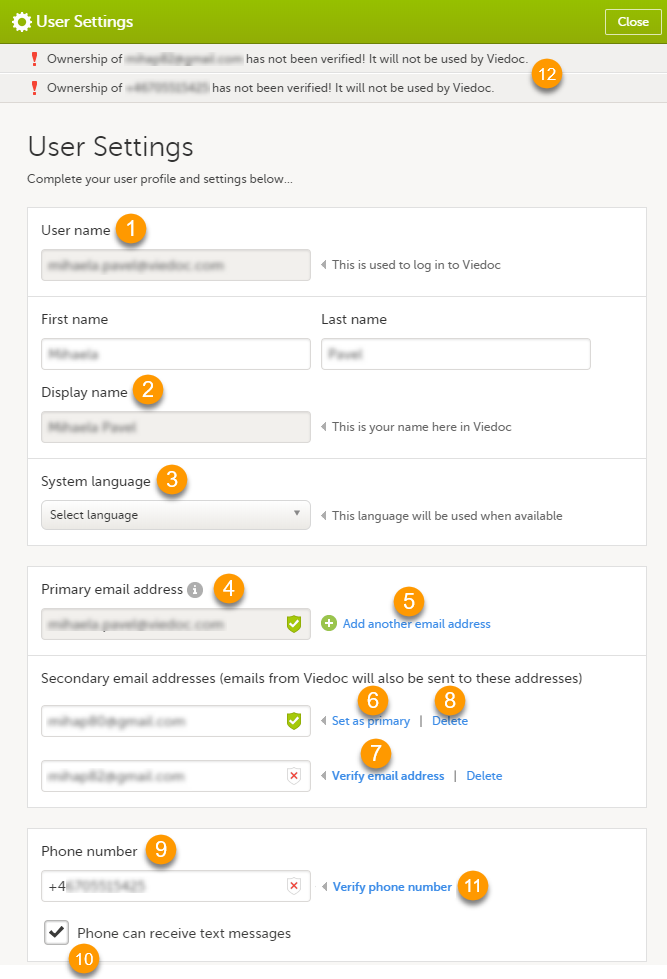This screenshot has width=667, height=979.
Task: Click the red unverified shield on second secondary email
Action: [x=294, y=776]
